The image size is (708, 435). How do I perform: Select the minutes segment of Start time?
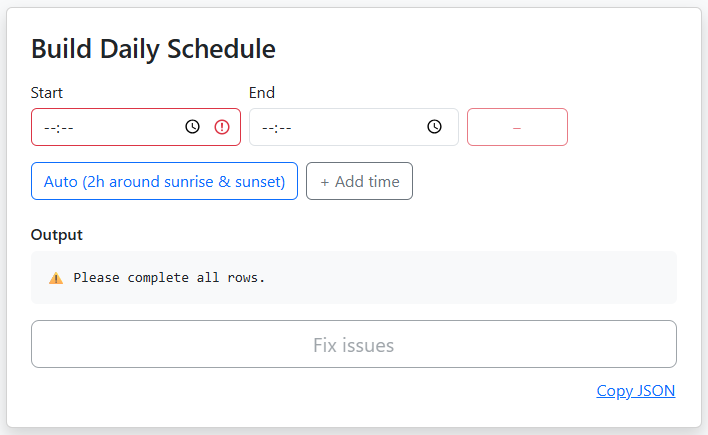[67, 128]
